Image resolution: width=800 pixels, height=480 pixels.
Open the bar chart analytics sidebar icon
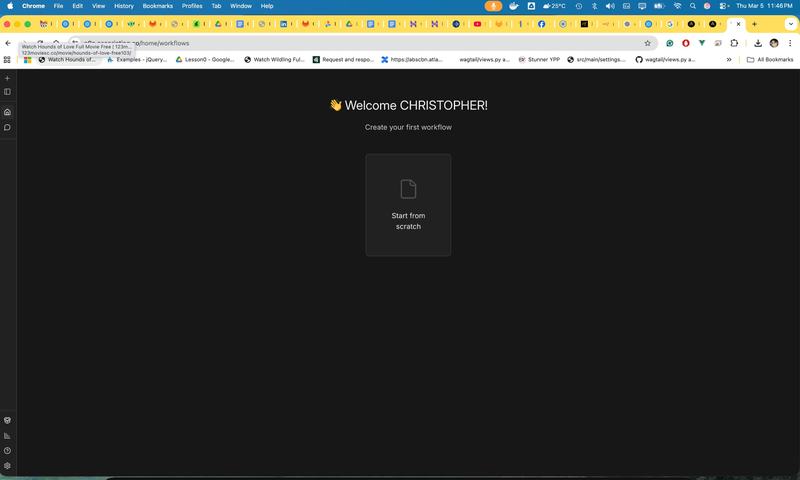pos(7,436)
